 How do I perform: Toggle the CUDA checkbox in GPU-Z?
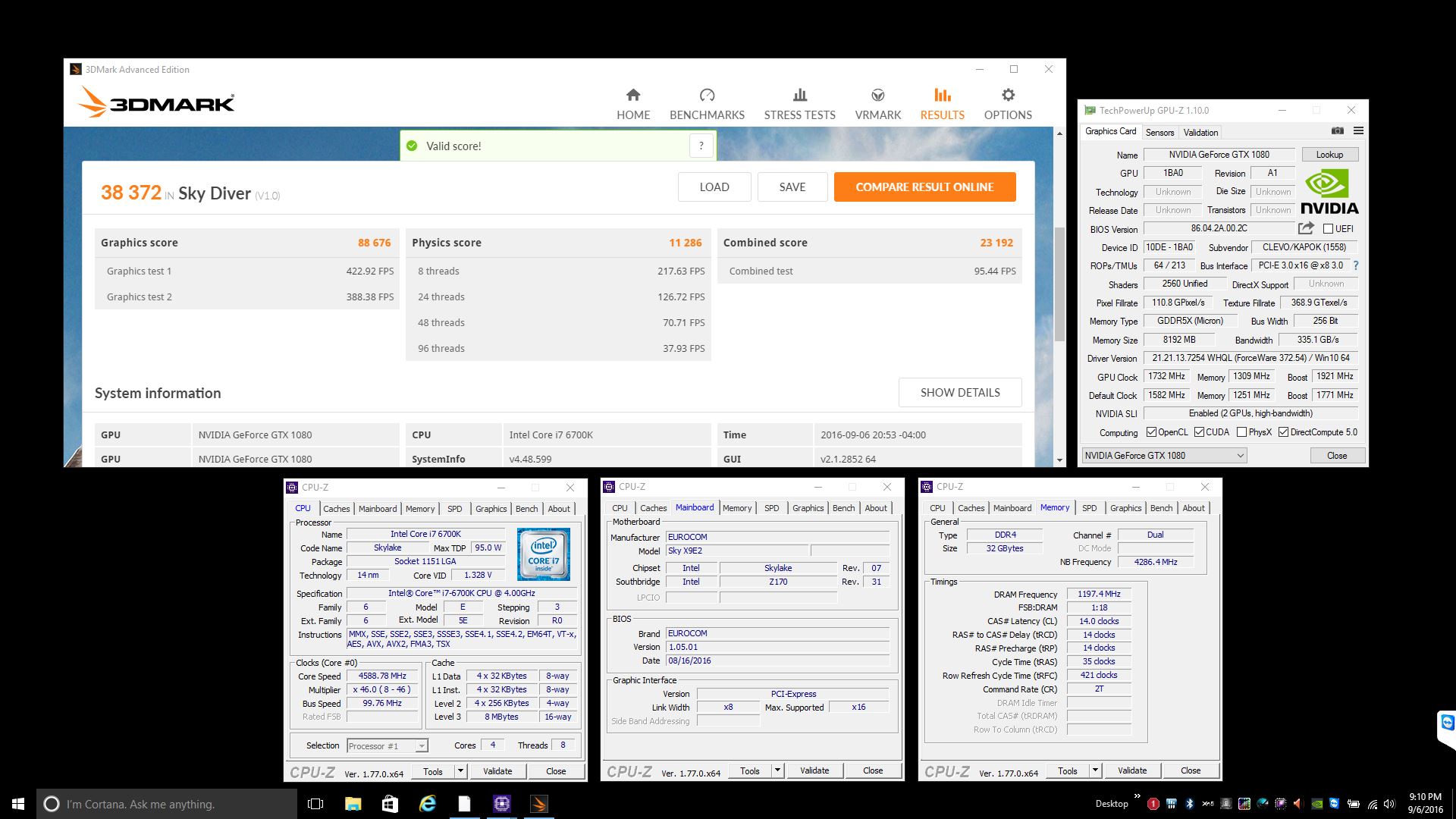click(1199, 432)
